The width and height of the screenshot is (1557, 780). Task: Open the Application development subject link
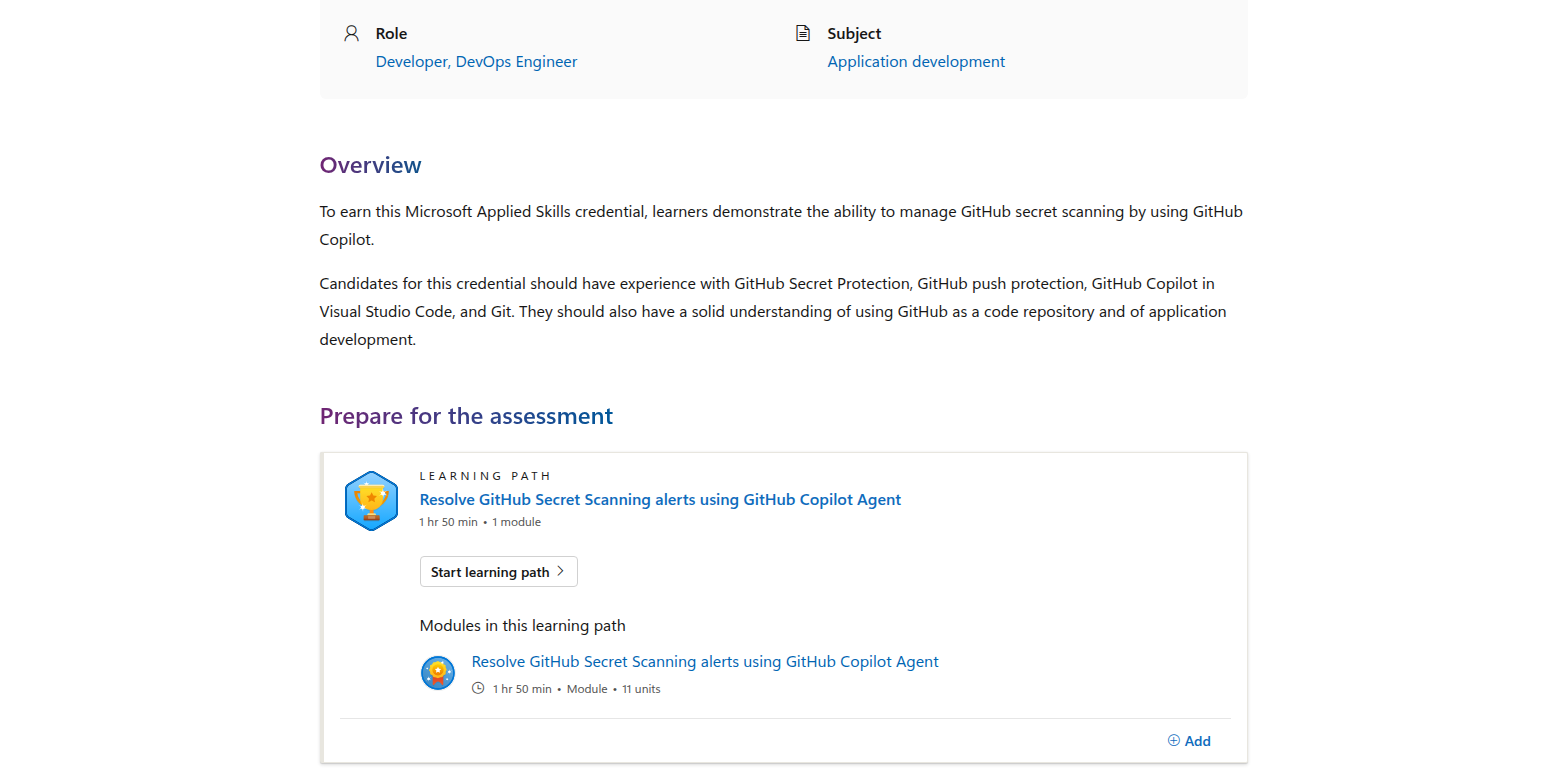tap(916, 61)
